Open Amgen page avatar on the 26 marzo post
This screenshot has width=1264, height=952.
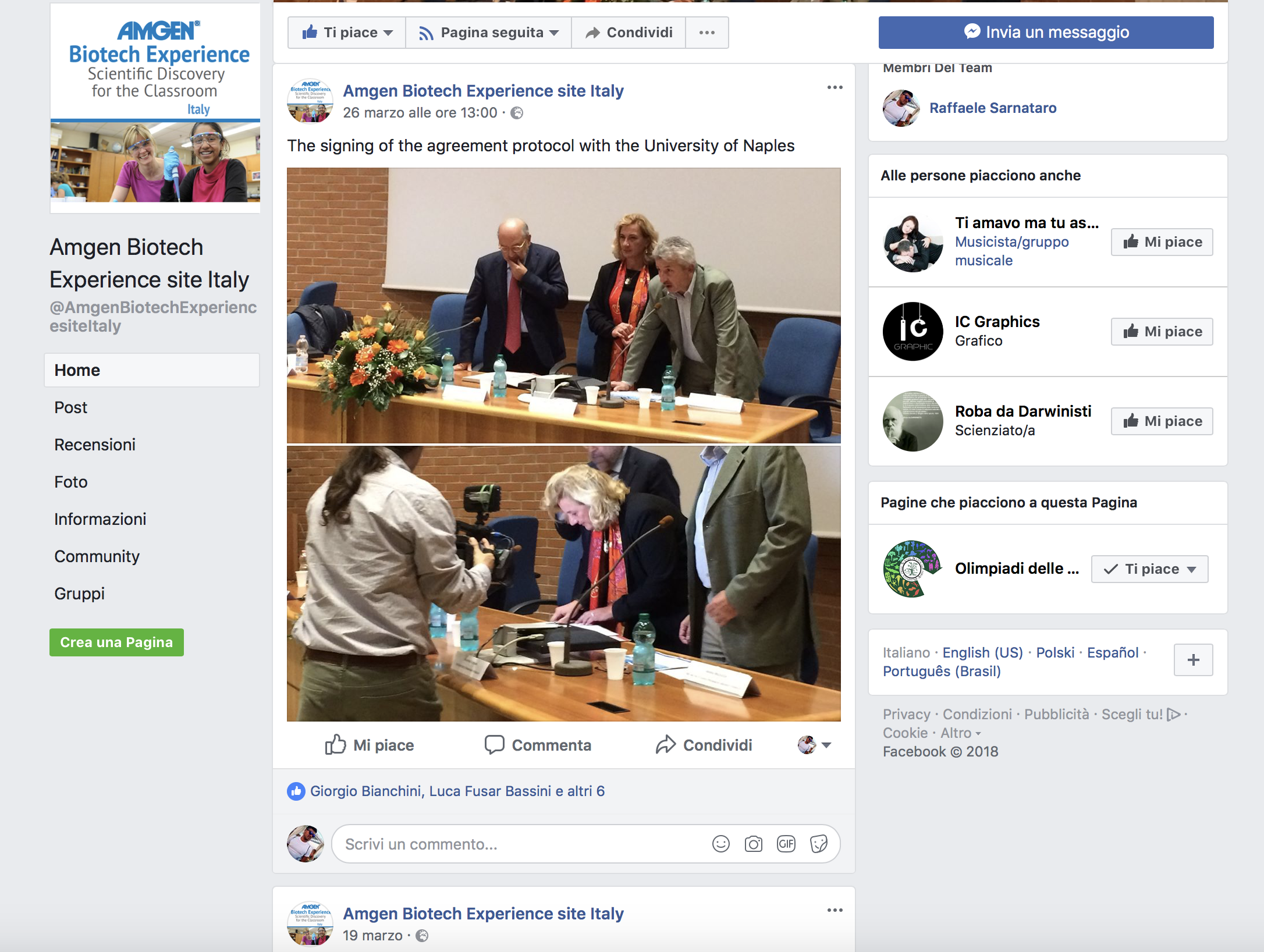tap(310, 101)
